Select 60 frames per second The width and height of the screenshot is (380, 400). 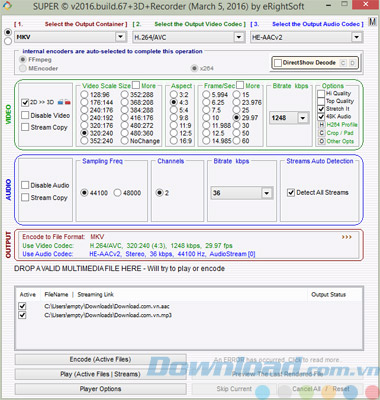[237, 141]
